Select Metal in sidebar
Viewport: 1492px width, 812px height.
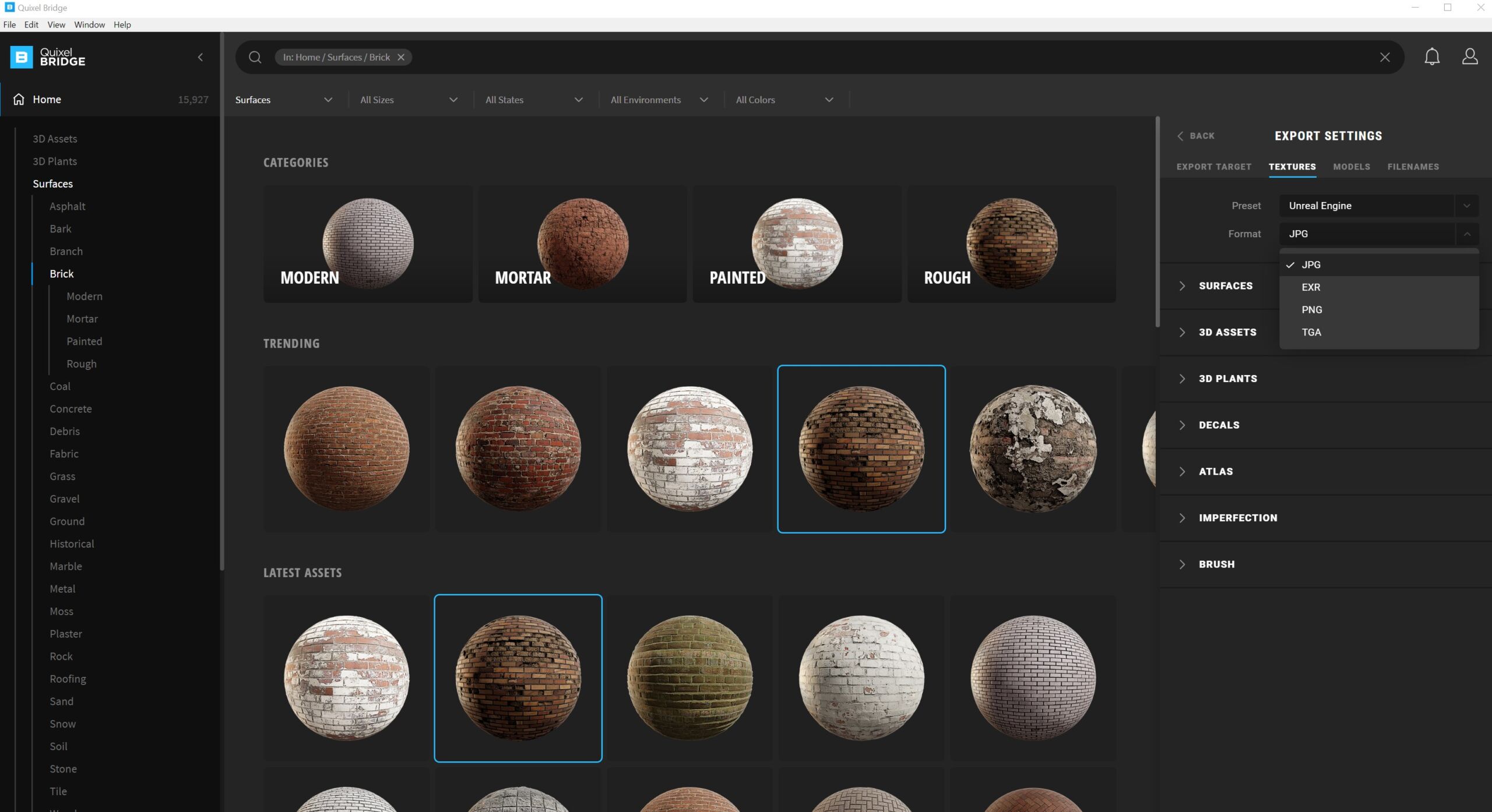click(62, 589)
